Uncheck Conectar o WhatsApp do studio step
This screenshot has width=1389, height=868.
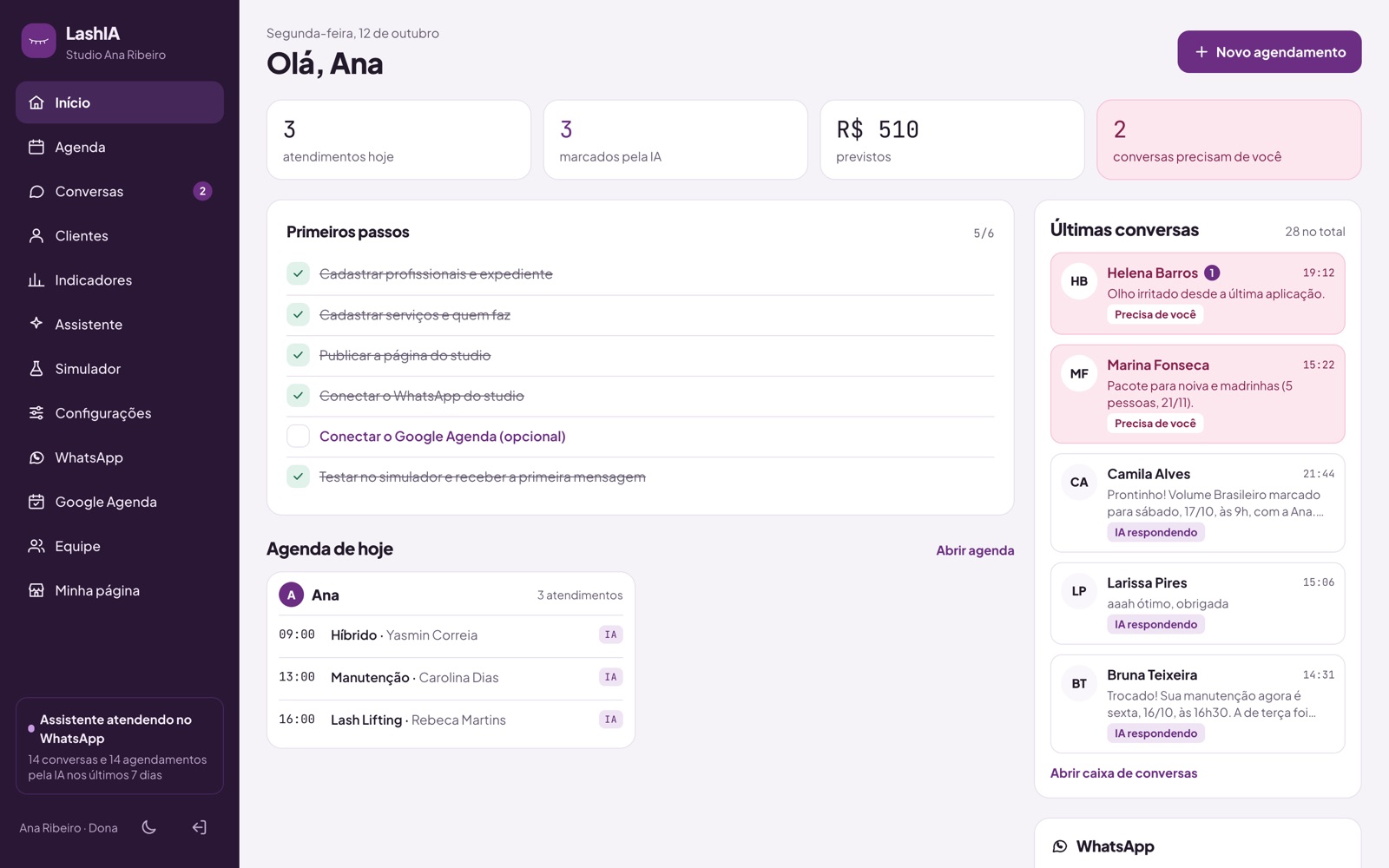tap(298, 396)
